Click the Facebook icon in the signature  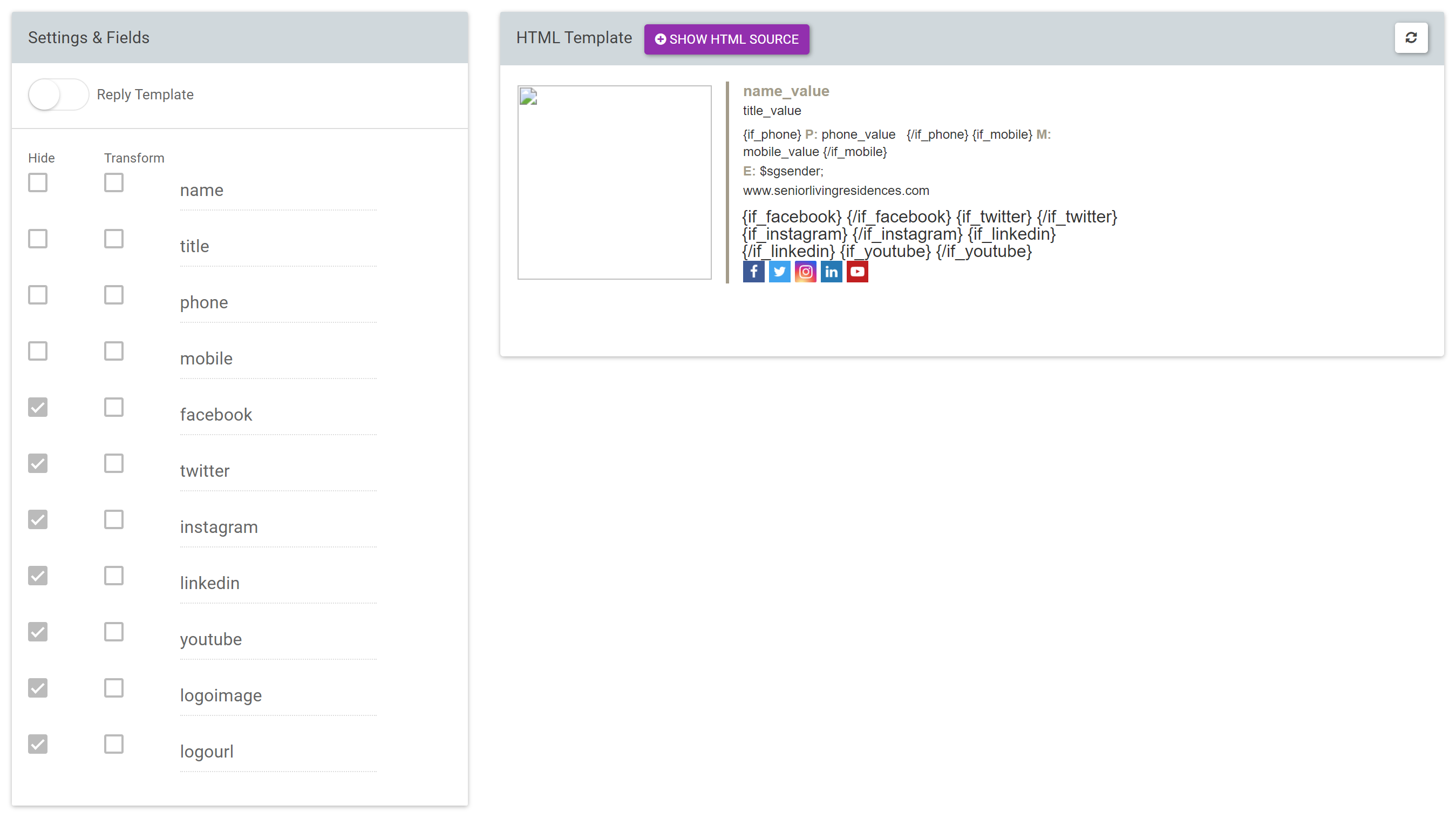point(753,272)
